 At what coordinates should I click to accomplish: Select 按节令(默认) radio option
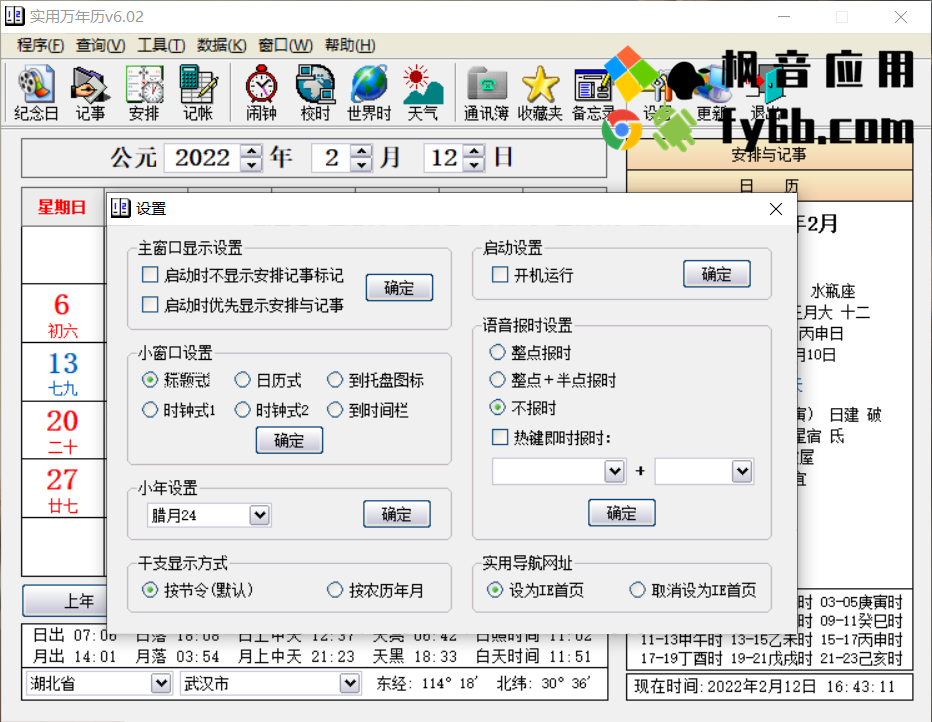click(150, 590)
